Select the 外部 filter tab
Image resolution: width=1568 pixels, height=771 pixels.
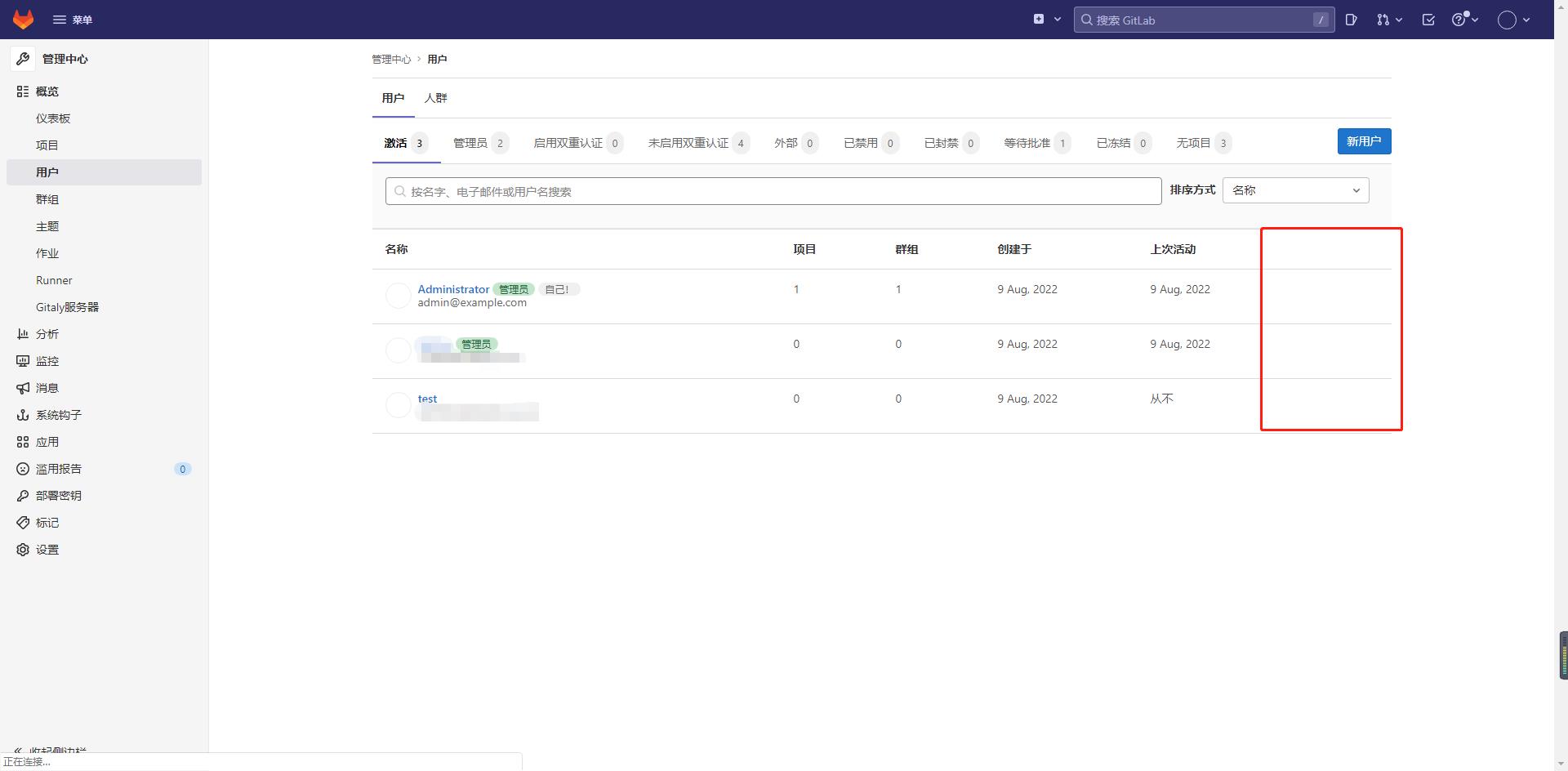pos(796,143)
